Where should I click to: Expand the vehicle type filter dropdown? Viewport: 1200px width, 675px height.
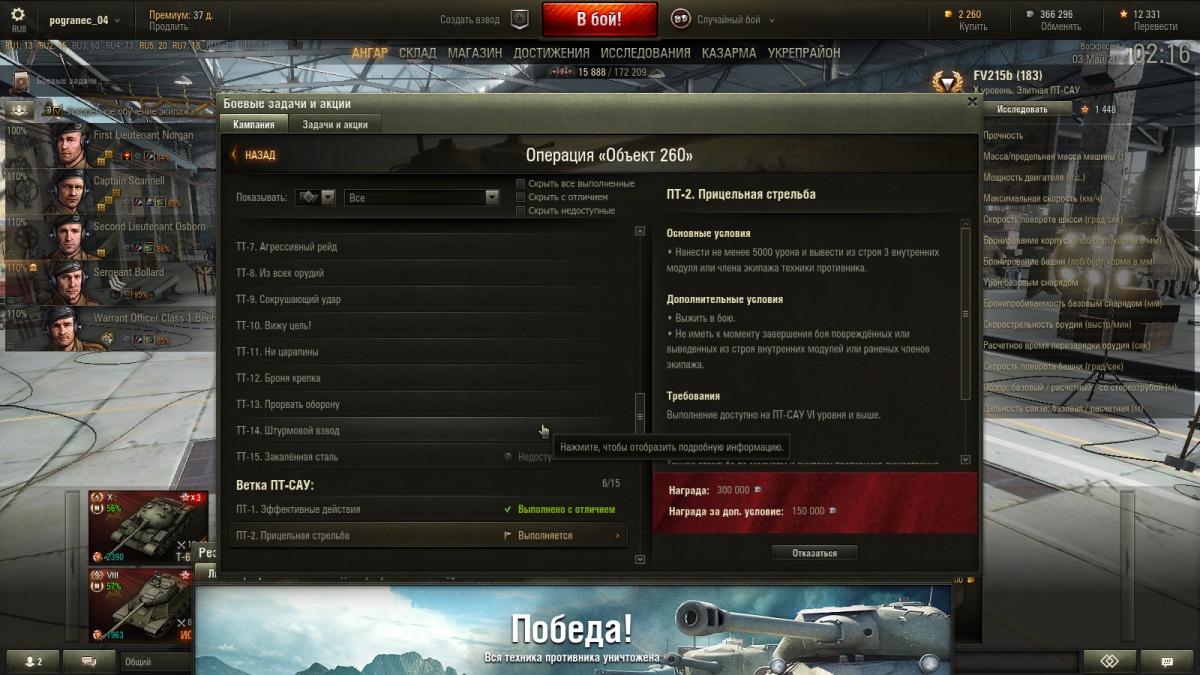[316, 198]
